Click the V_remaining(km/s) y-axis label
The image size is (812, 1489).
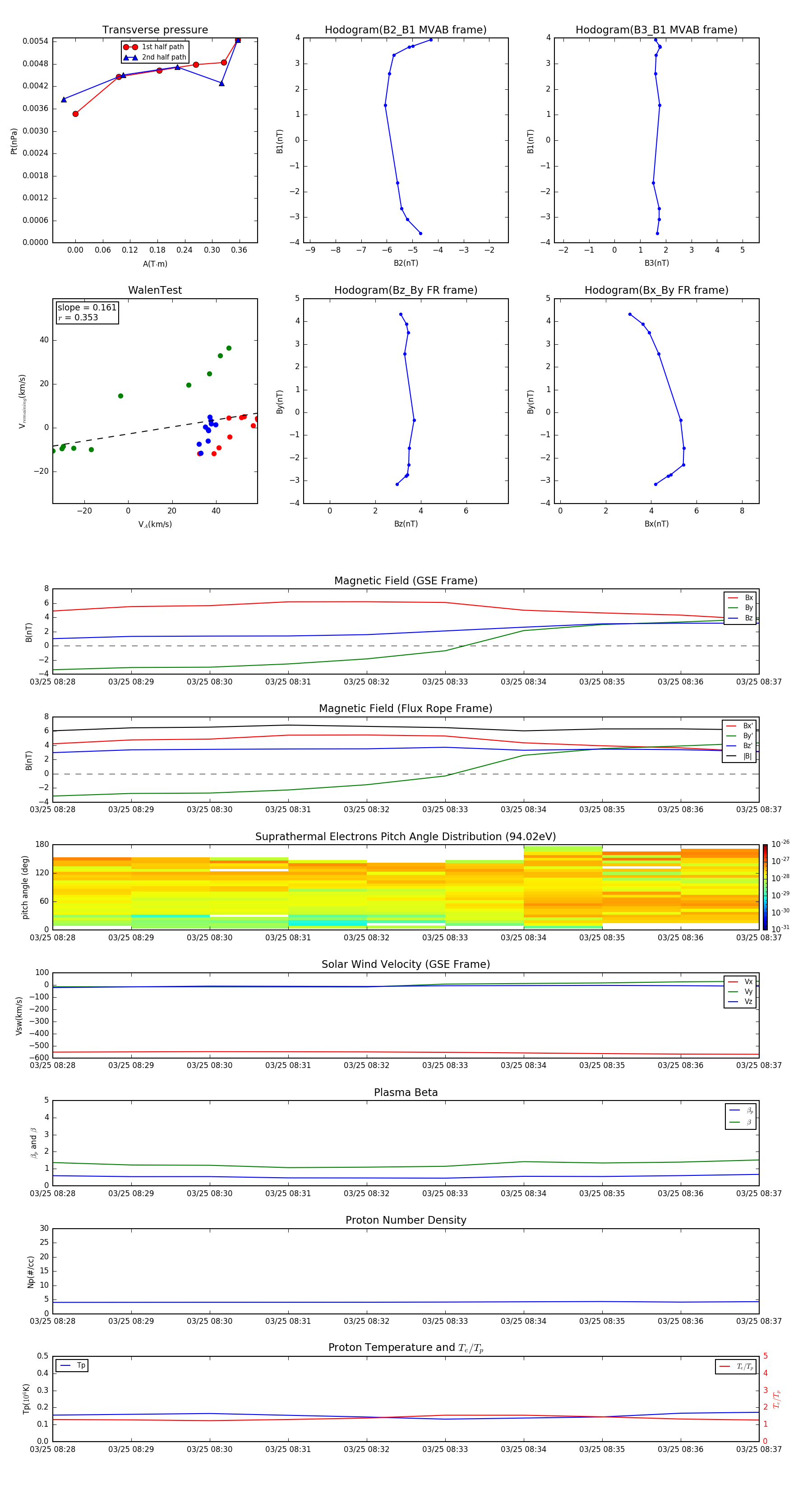pos(22,401)
